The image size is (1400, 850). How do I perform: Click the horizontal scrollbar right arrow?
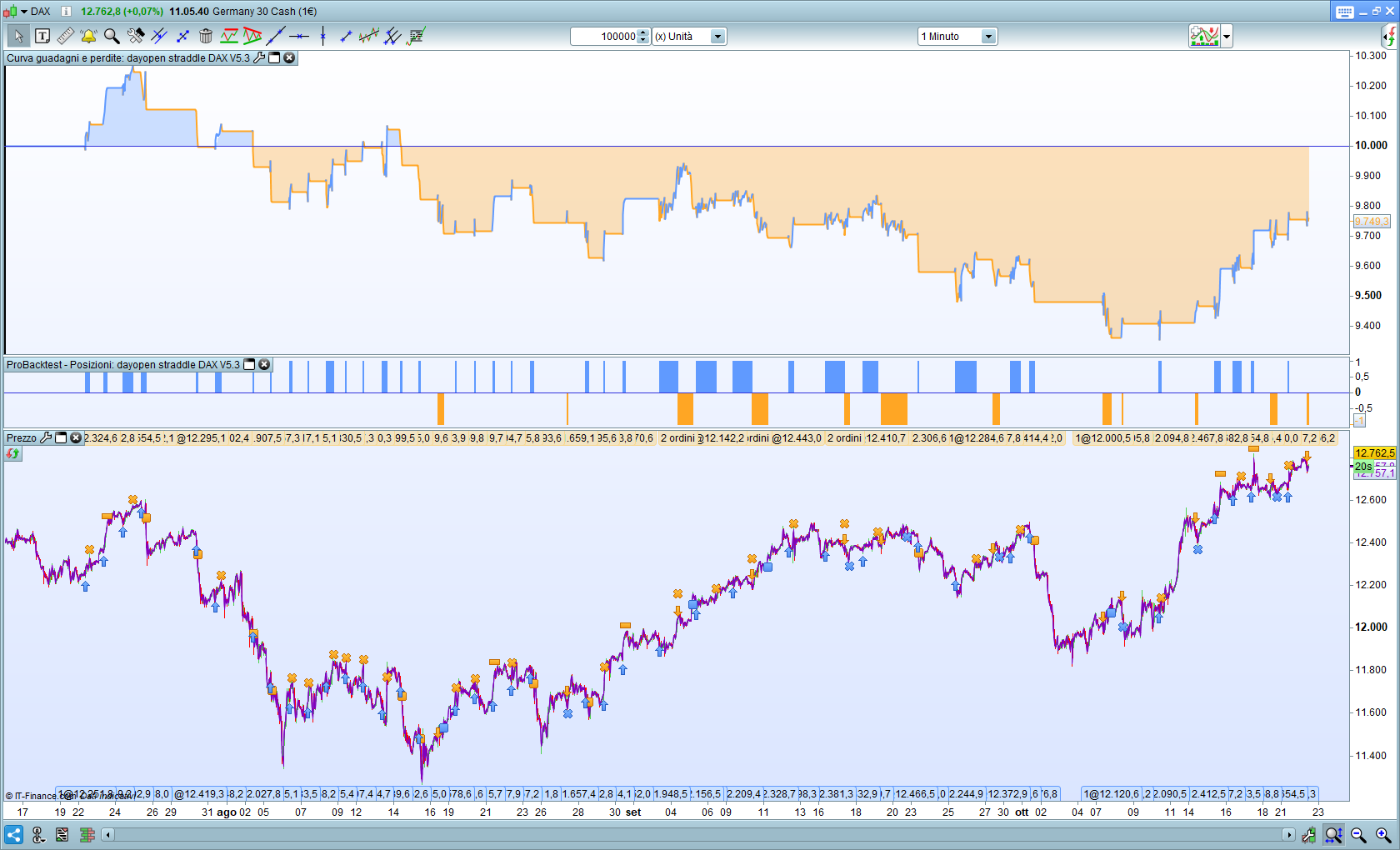[x=1289, y=834]
